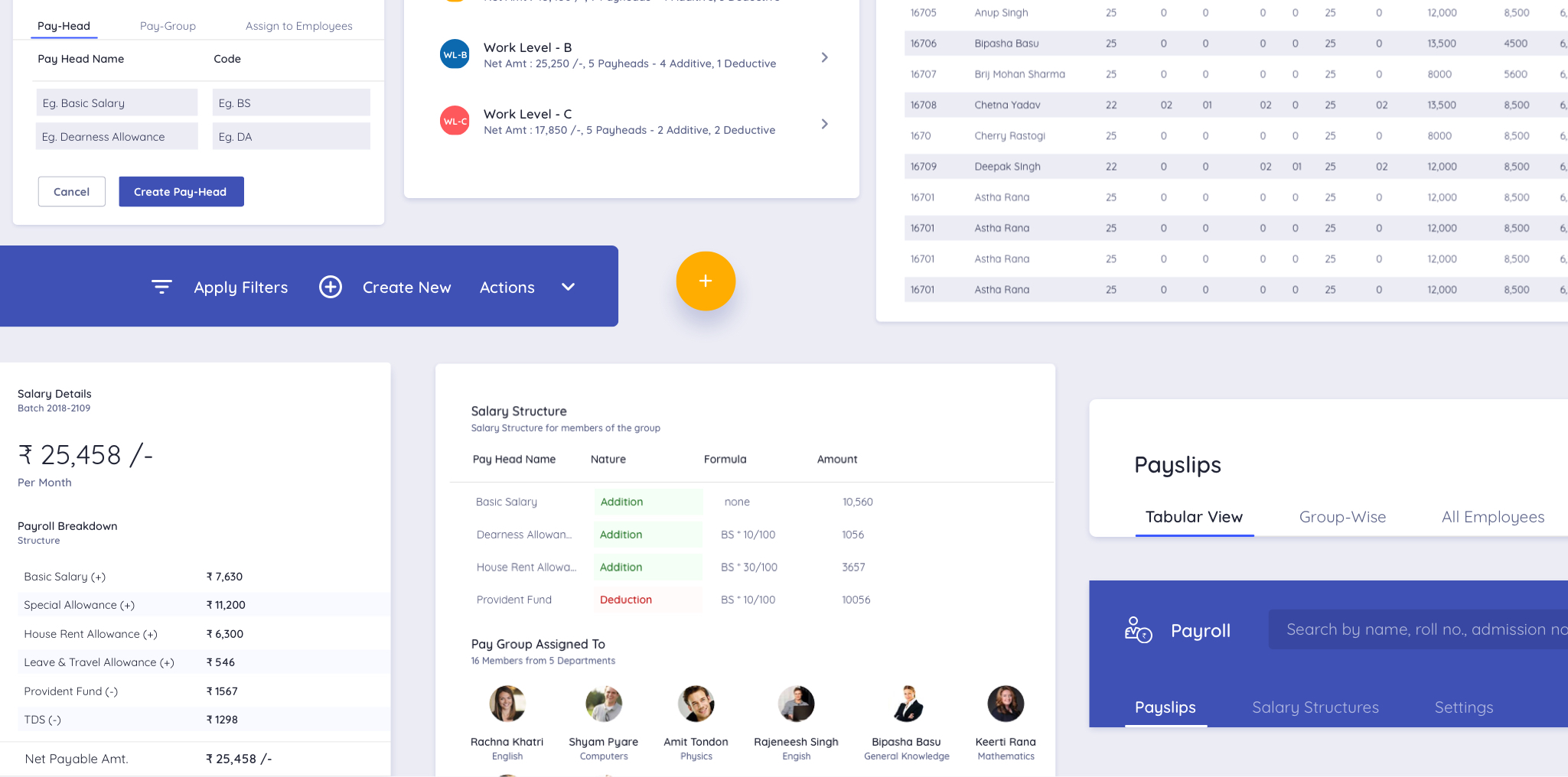The image size is (1568, 777).
Task: Click the Create Pay-Head button
Action: click(x=181, y=192)
